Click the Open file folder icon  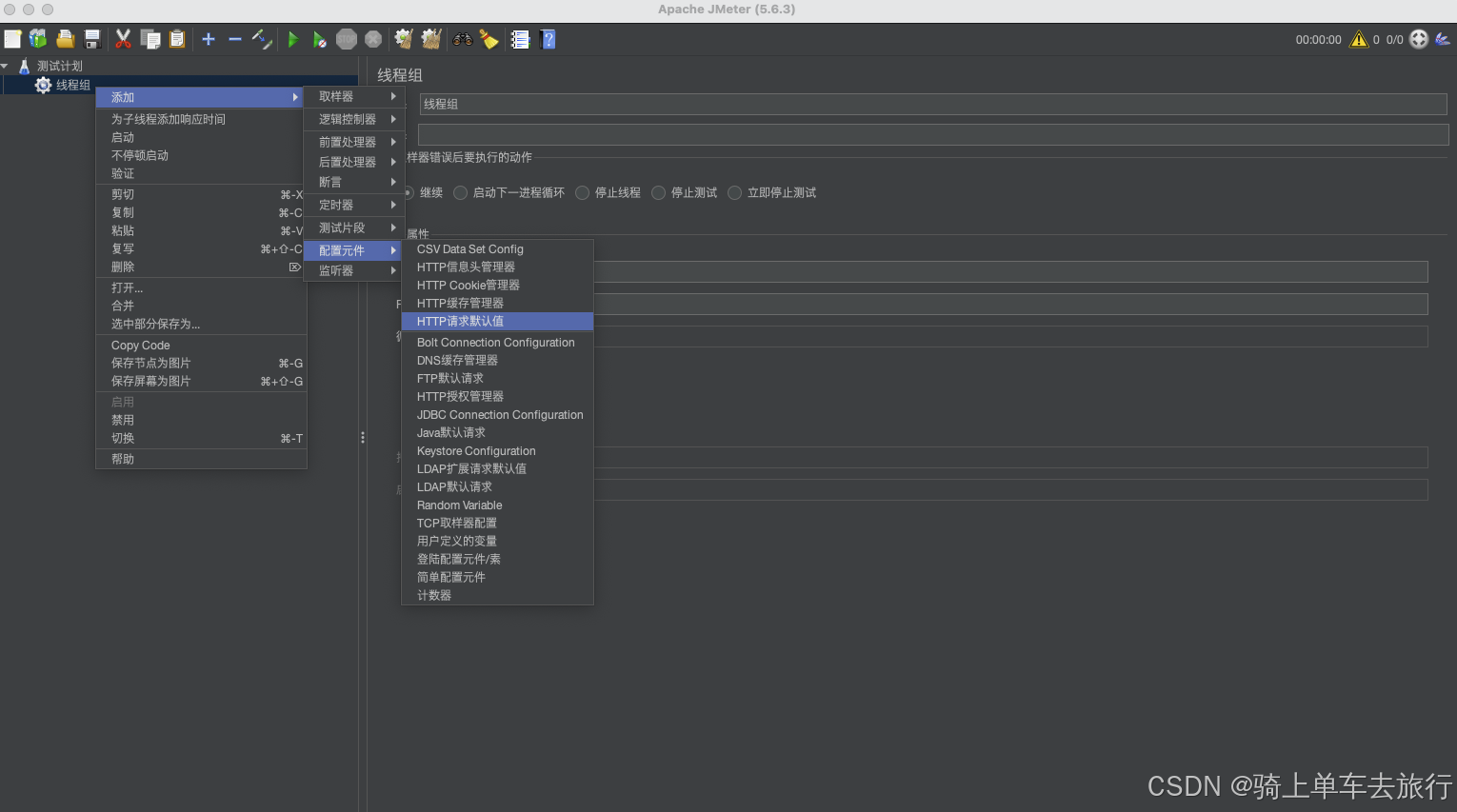tap(65, 39)
